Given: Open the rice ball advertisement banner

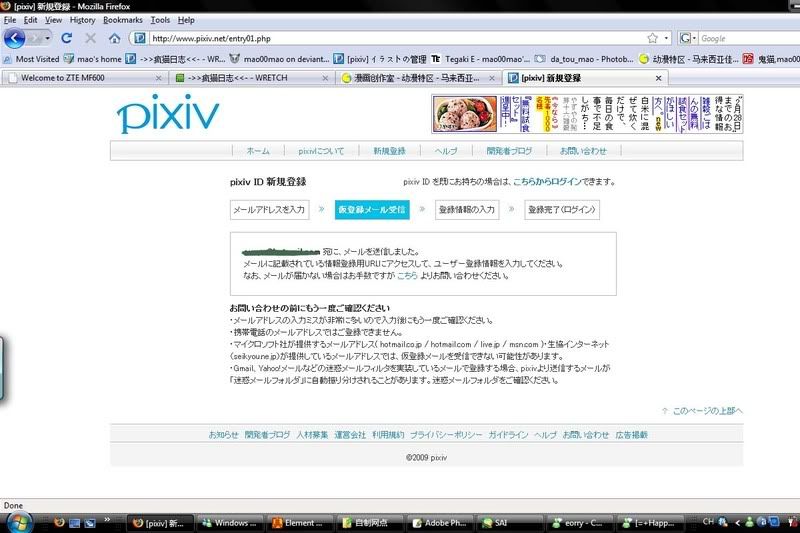Looking at the screenshot, I should 587,114.
